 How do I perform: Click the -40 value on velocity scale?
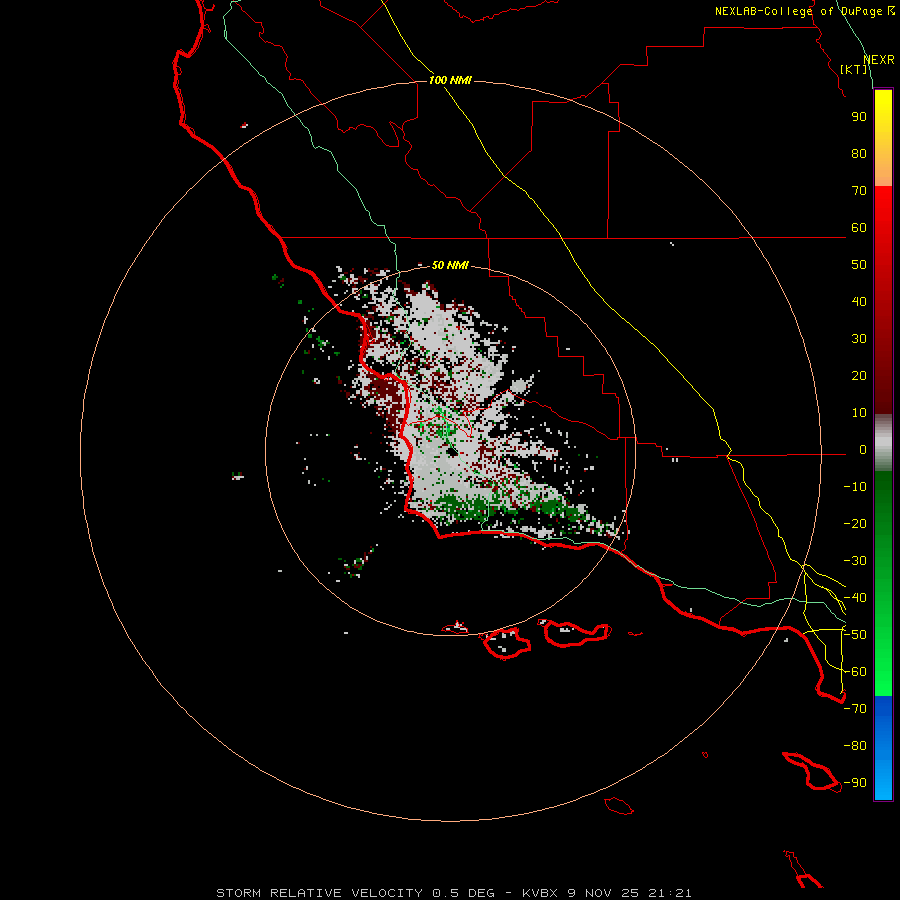pos(855,598)
